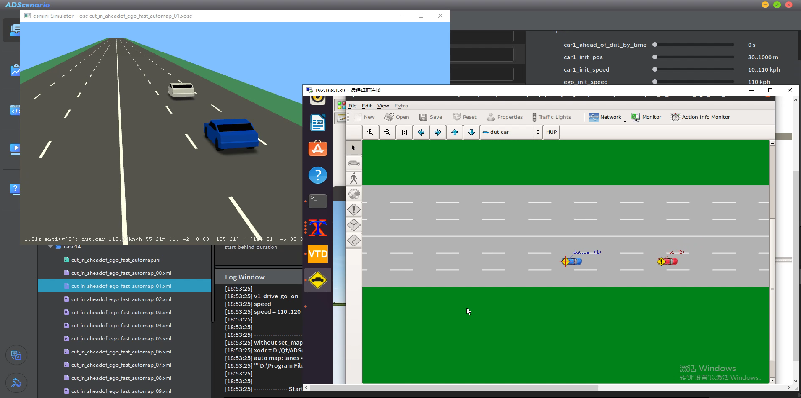The image size is (801, 398).
Task: Click New in scenario editor toolbar
Action: [365, 117]
